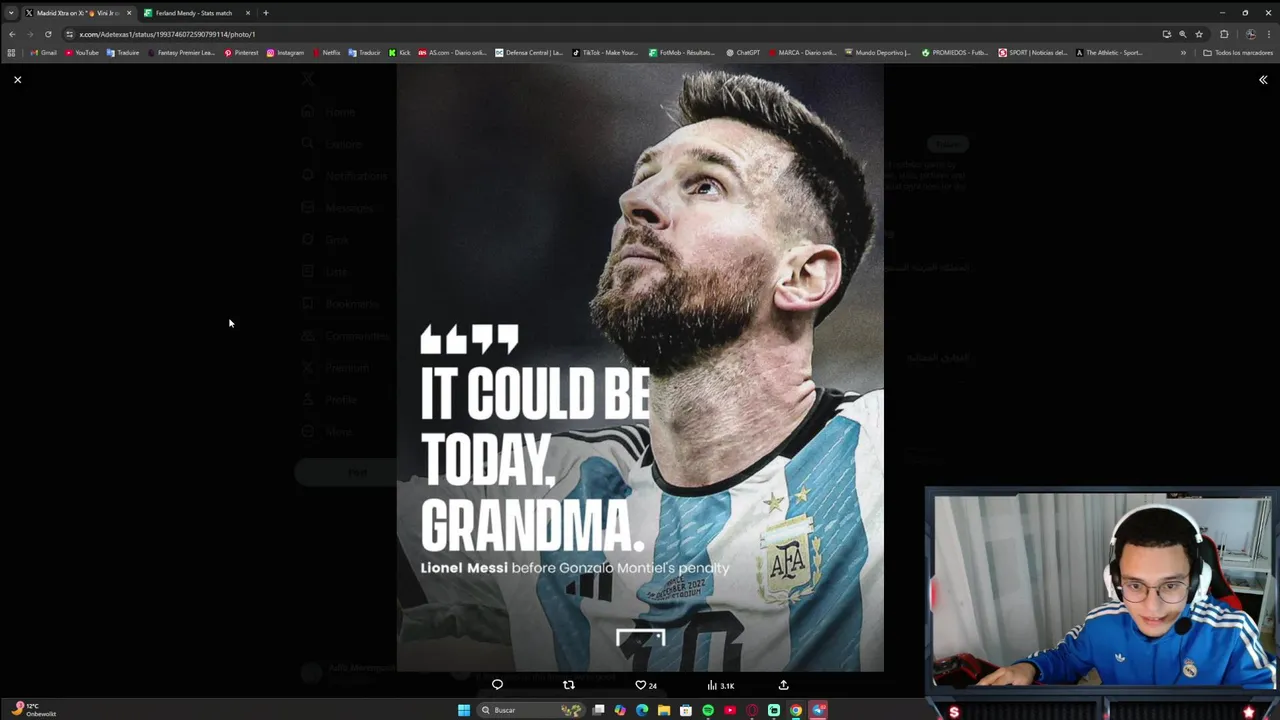Open site information icon in address bar

(x=70, y=34)
